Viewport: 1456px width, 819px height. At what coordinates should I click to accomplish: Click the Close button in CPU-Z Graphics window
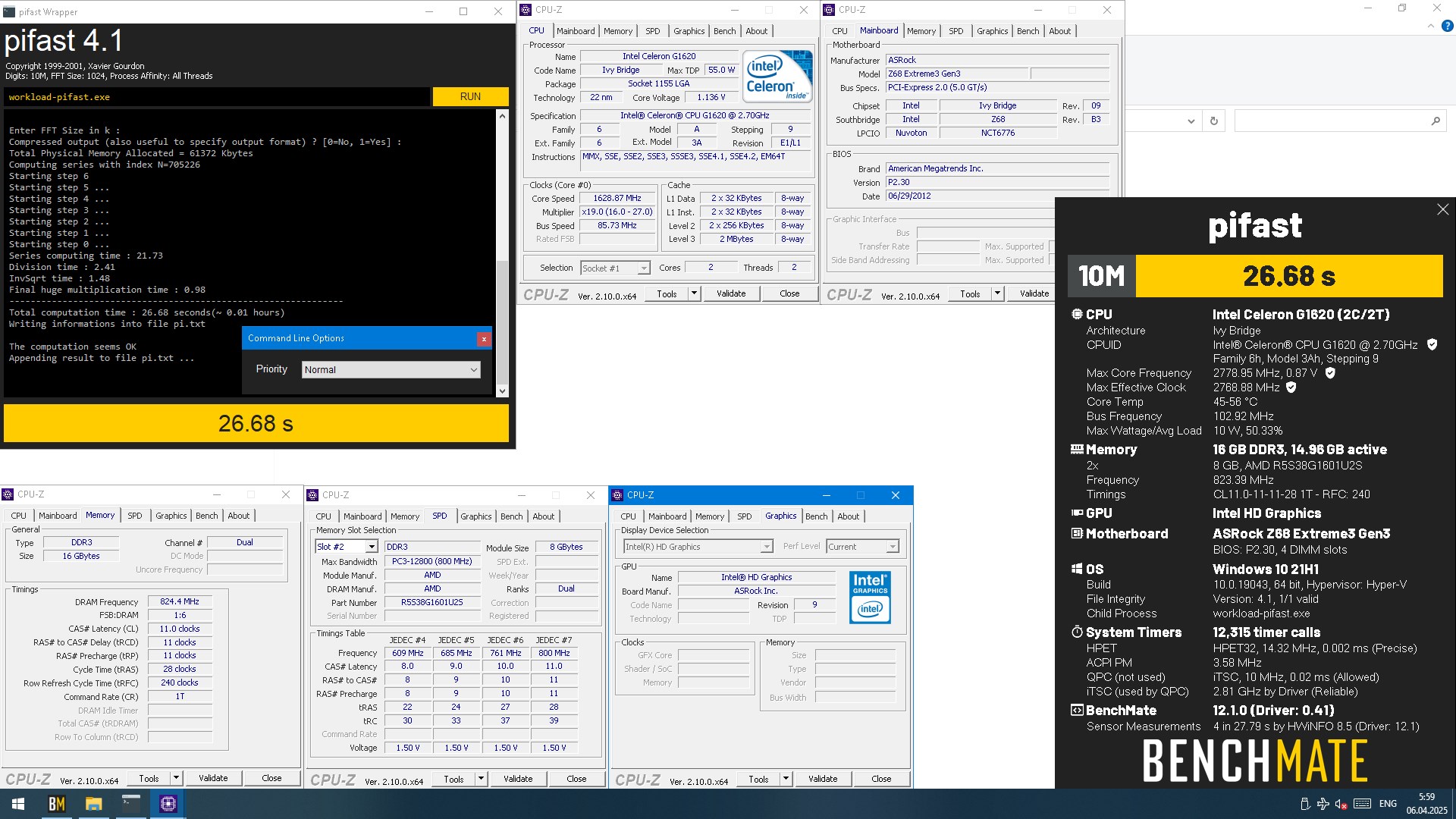(881, 779)
